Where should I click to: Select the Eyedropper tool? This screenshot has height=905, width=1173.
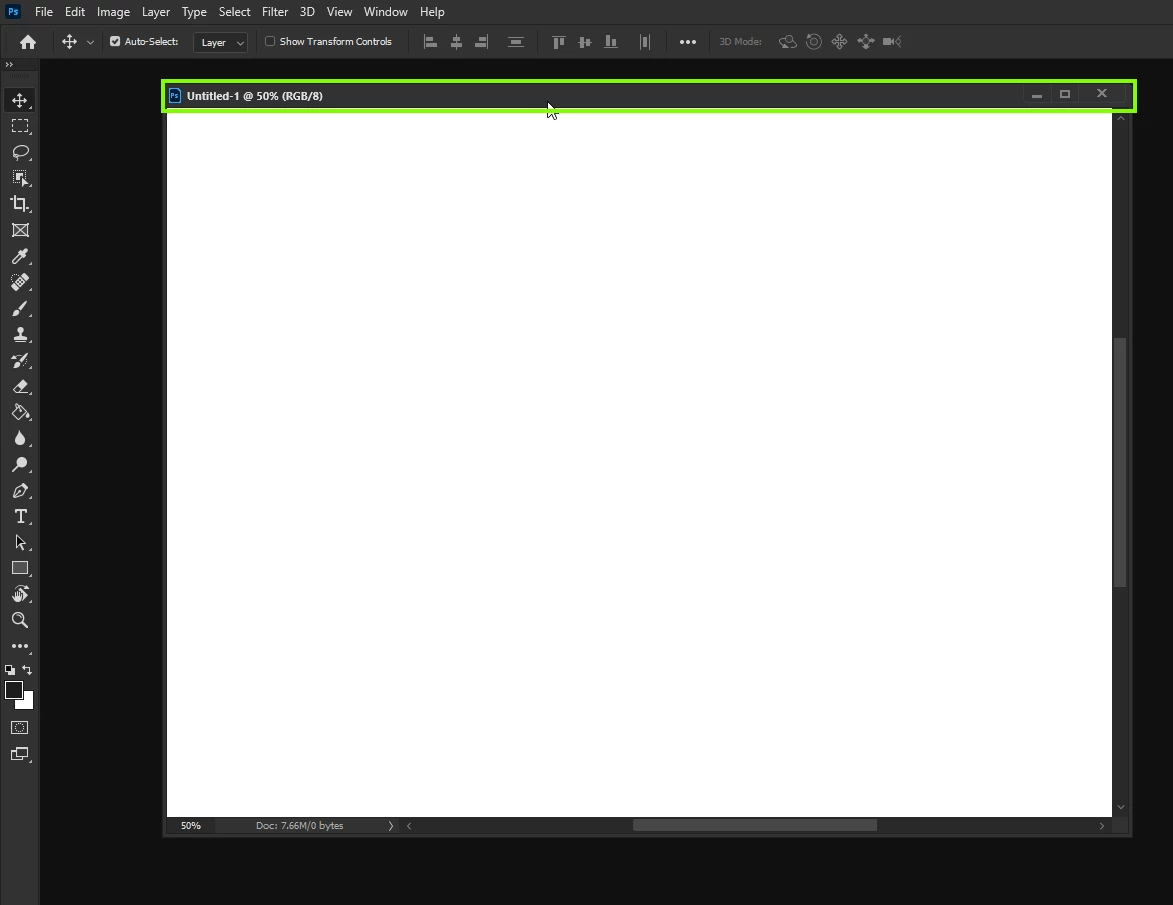20,257
